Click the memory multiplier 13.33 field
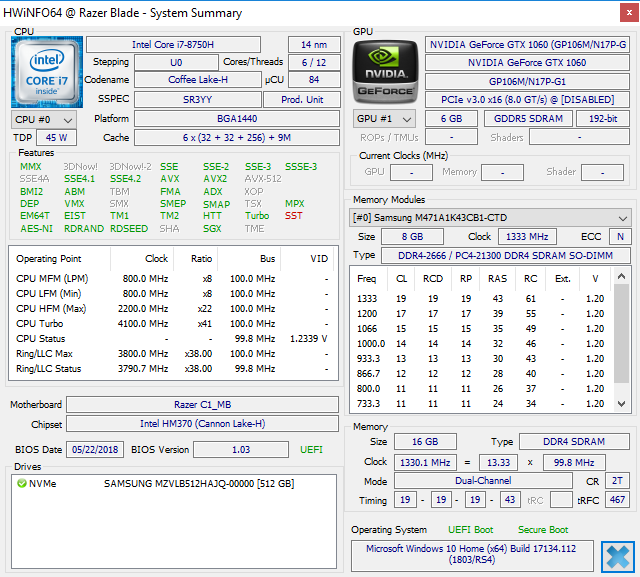Screen dimensions: 640x577 coord(498,462)
